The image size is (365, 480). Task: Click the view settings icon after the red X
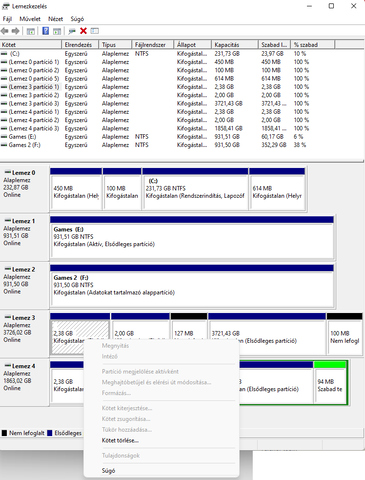point(95,31)
